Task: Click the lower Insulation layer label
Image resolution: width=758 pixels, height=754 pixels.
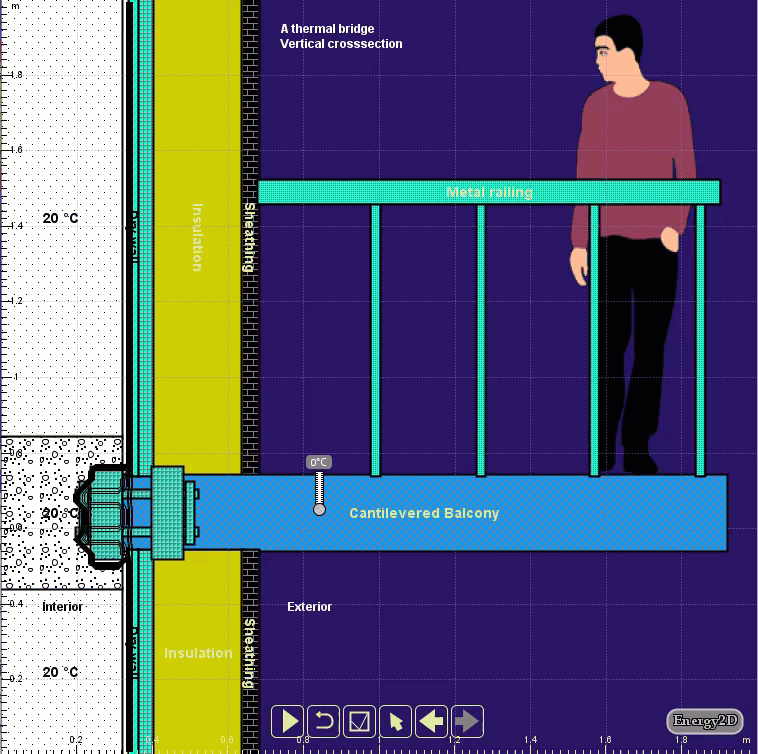Action: pos(198,653)
